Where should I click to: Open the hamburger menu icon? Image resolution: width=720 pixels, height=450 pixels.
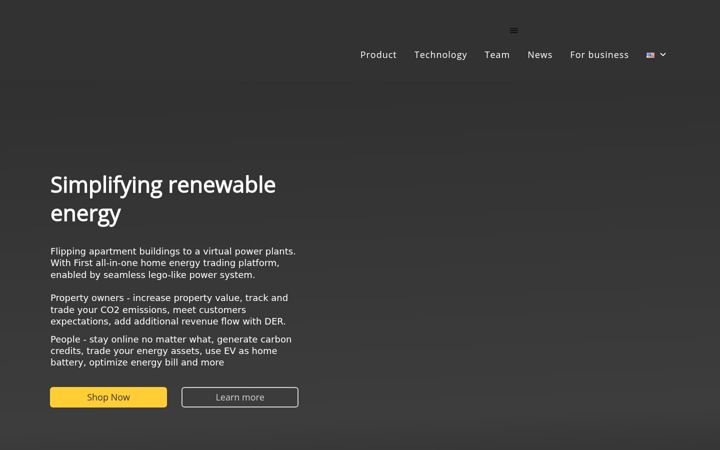tap(514, 30)
